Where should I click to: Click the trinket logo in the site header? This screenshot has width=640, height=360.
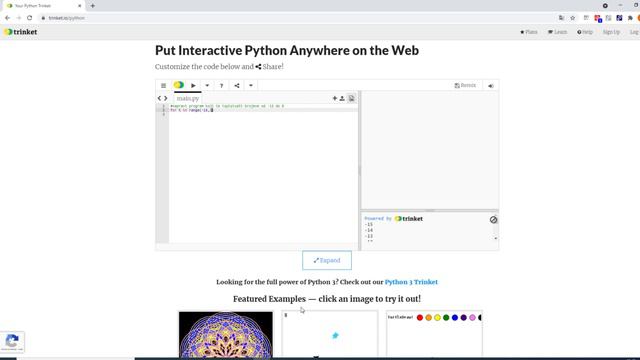click(x=21, y=32)
